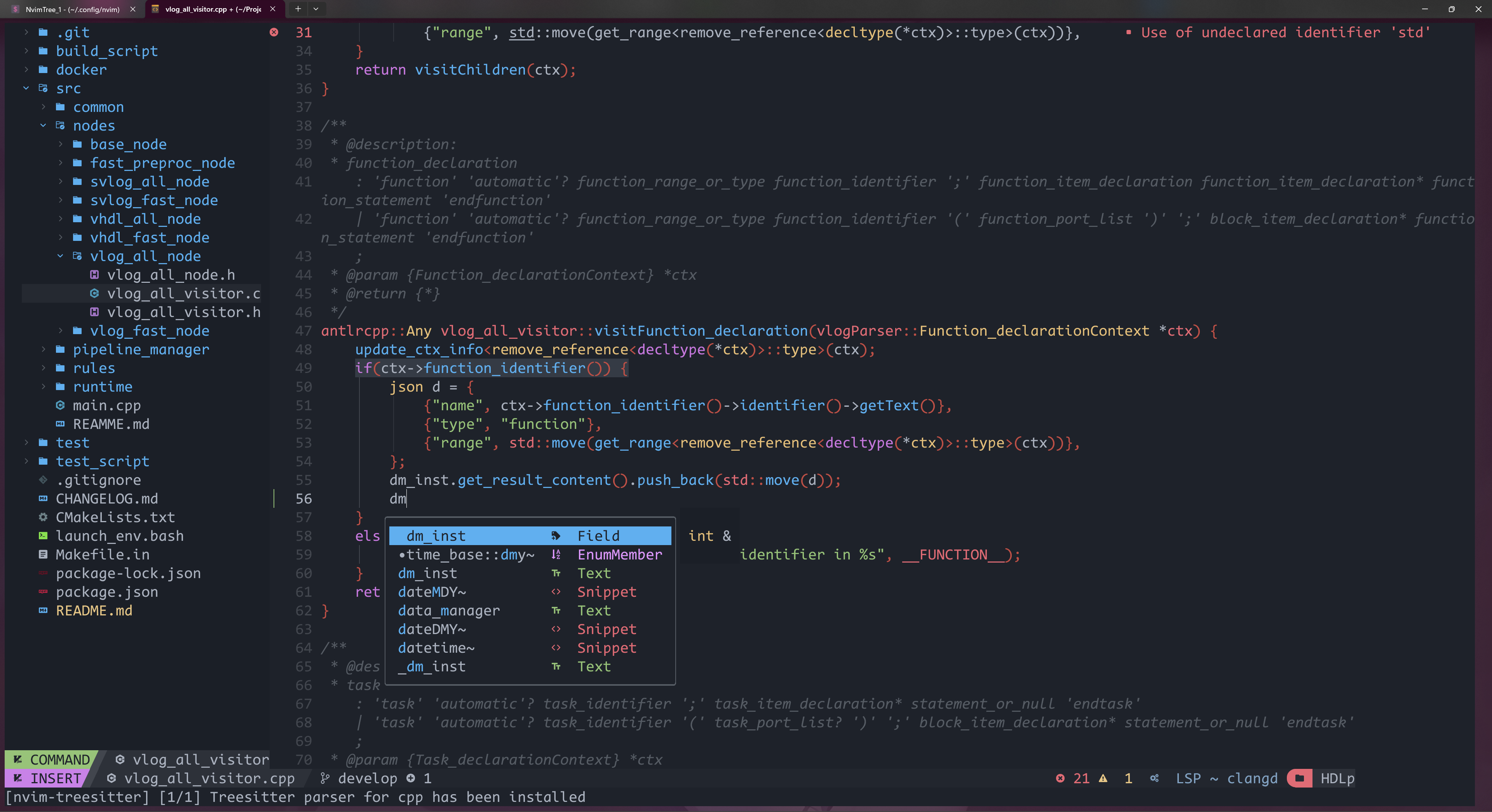Click the Snippet icon next to dateMDY~
Image resolution: width=1492 pixels, height=812 pixels.
(x=556, y=592)
